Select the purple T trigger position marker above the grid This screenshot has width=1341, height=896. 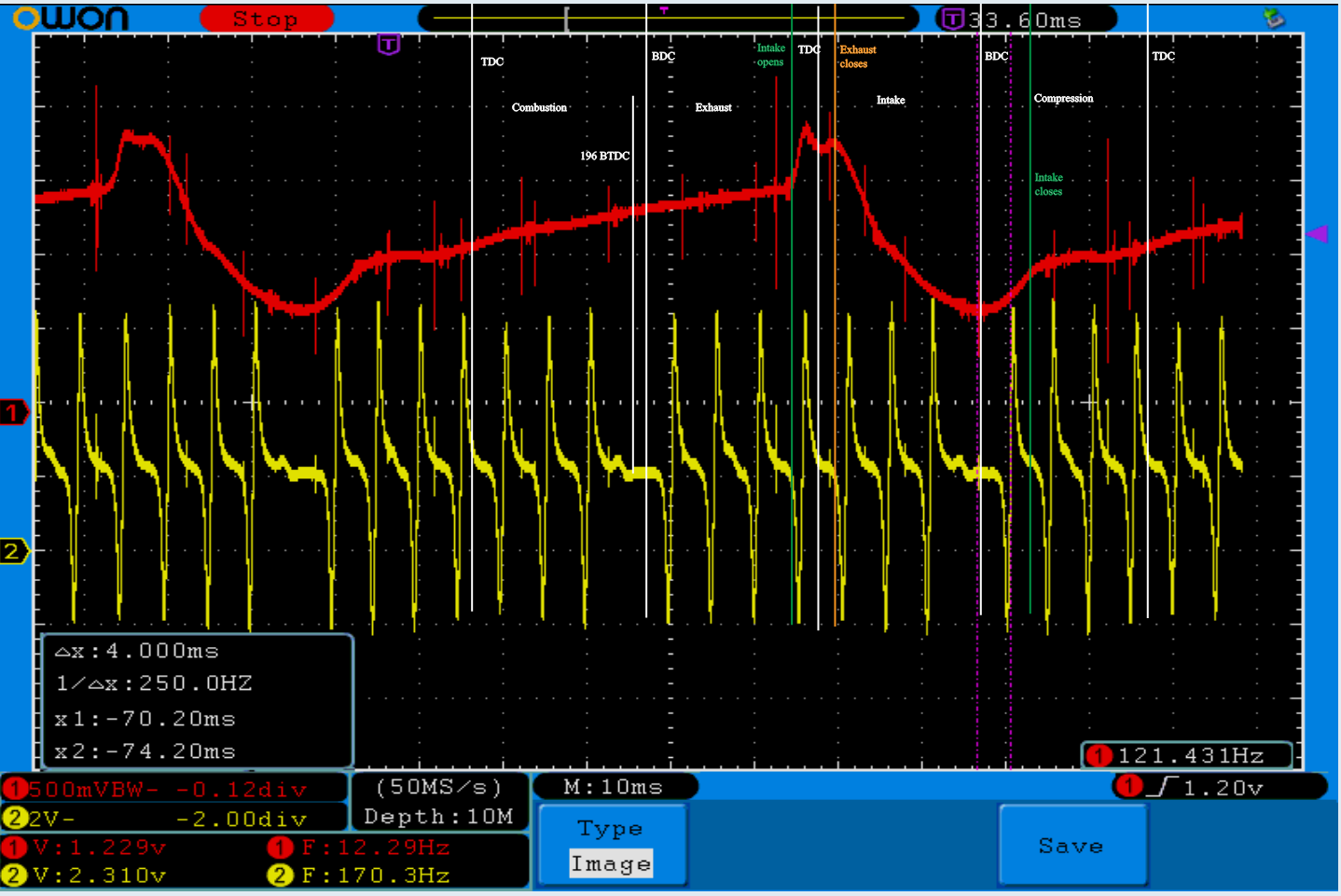(x=389, y=44)
